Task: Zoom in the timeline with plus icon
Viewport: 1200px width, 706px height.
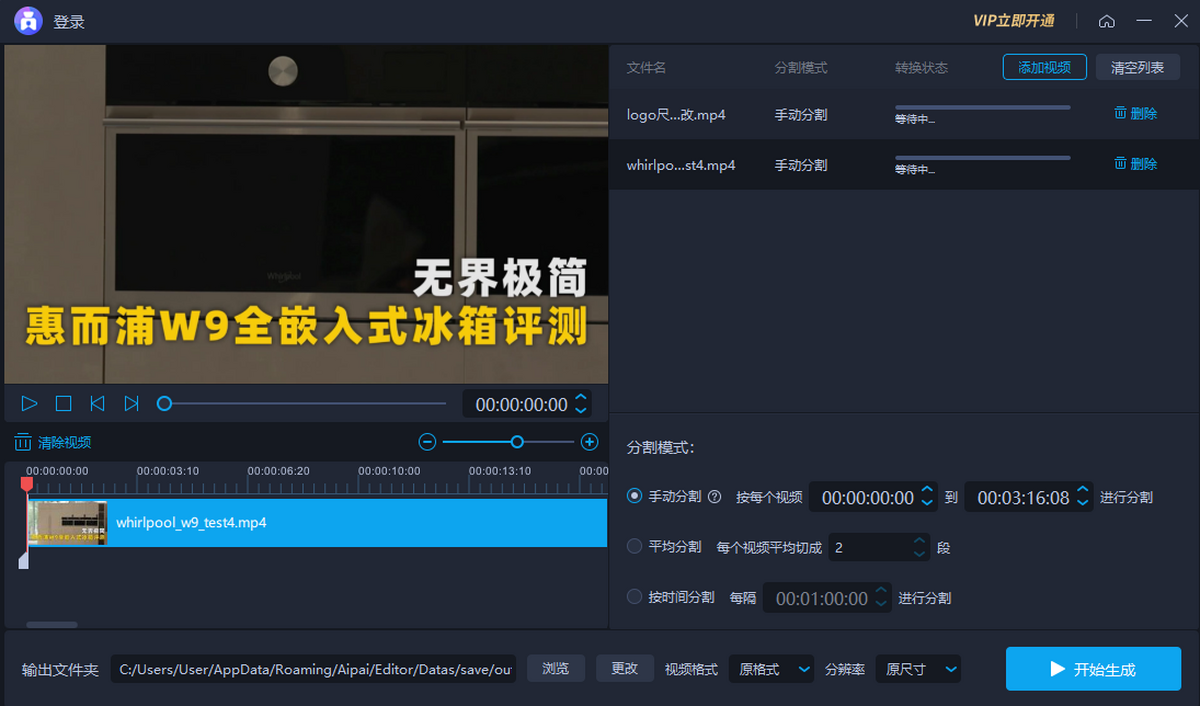Action: 590,442
